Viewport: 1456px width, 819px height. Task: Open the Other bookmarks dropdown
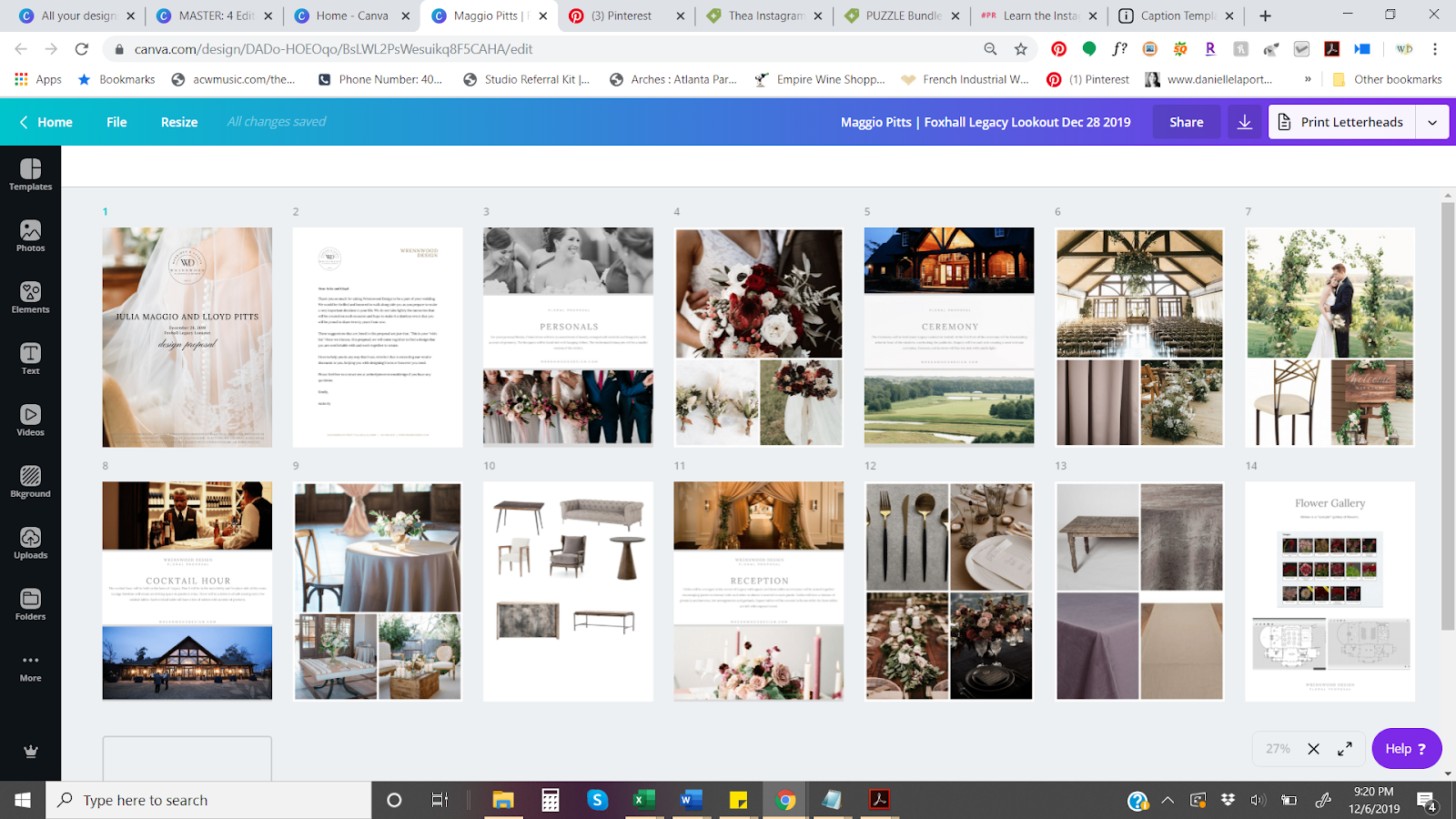click(x=1386, y=80)
